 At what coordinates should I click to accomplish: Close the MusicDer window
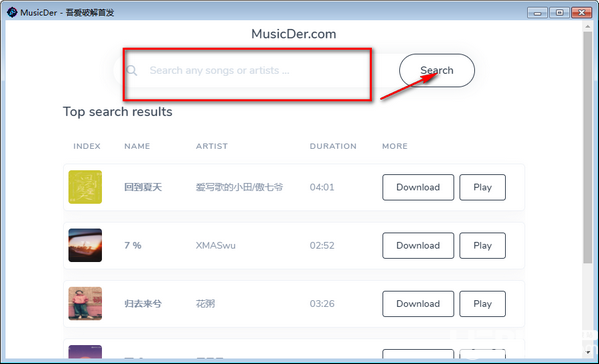(581, 13)
